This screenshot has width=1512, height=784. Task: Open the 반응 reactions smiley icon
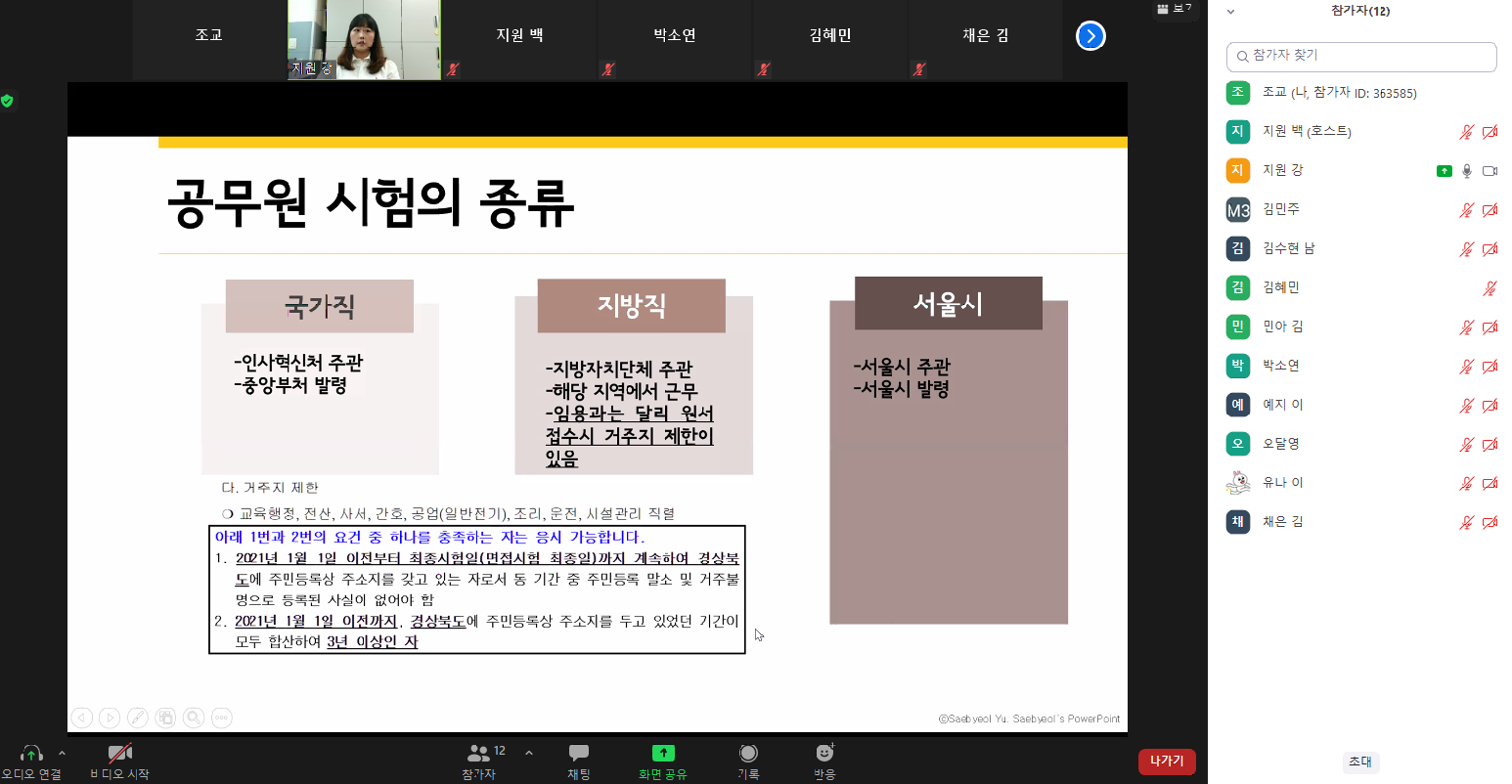(824, 753)
